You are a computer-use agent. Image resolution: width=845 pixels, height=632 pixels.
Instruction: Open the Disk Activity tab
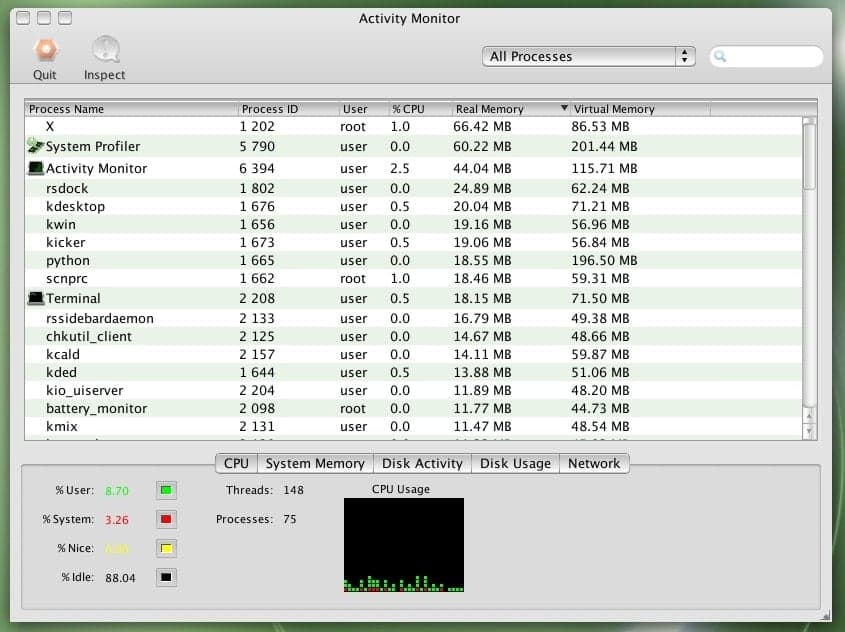(422, 463)
